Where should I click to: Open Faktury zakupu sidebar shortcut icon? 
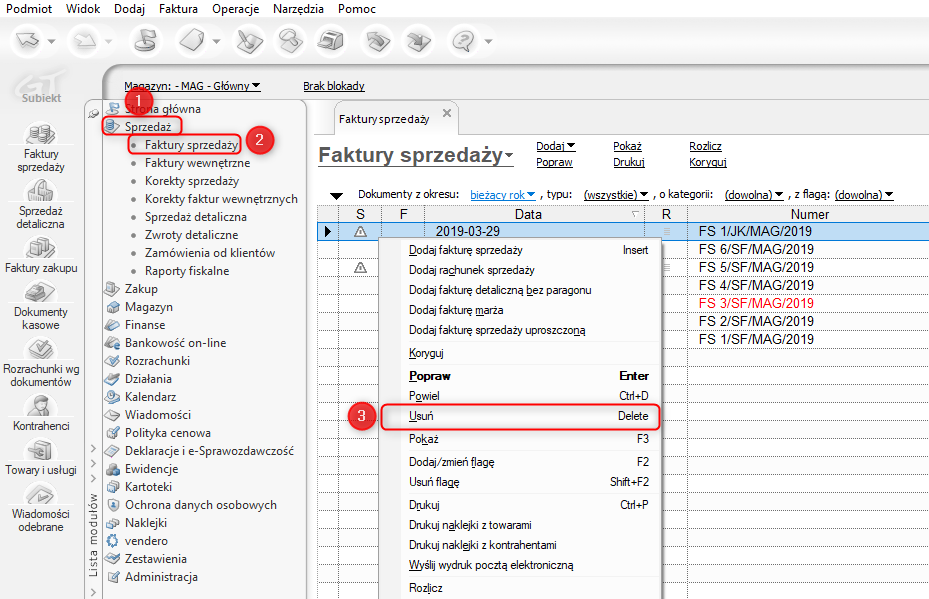pos(40,248)
